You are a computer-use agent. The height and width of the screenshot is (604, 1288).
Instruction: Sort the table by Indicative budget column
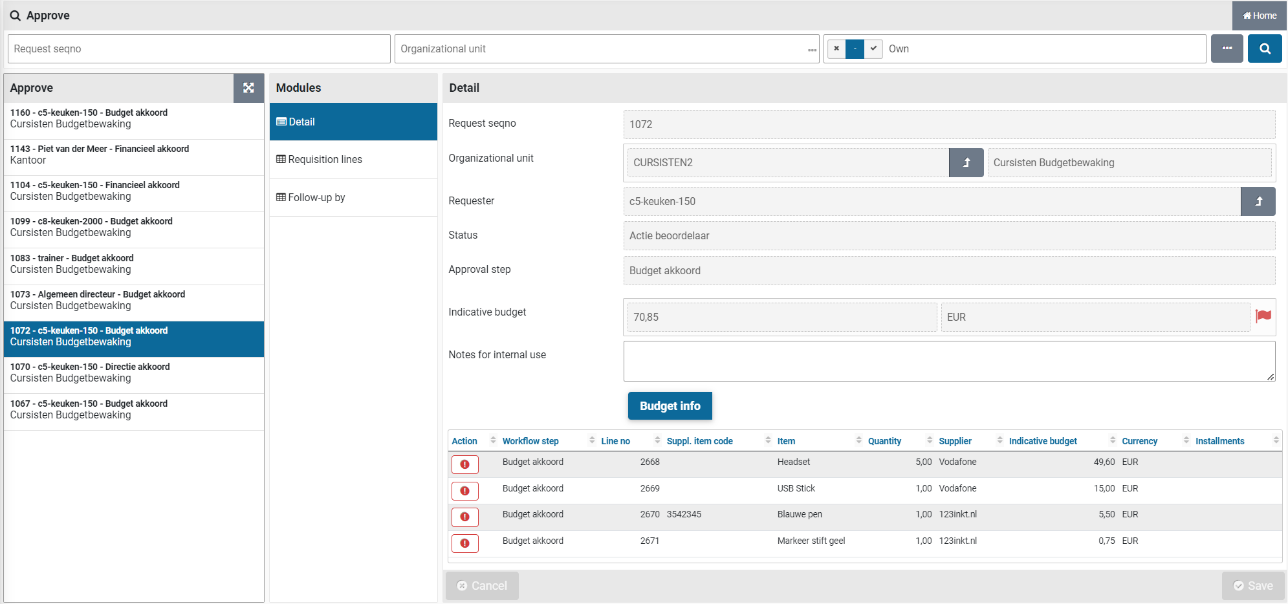1043,441
